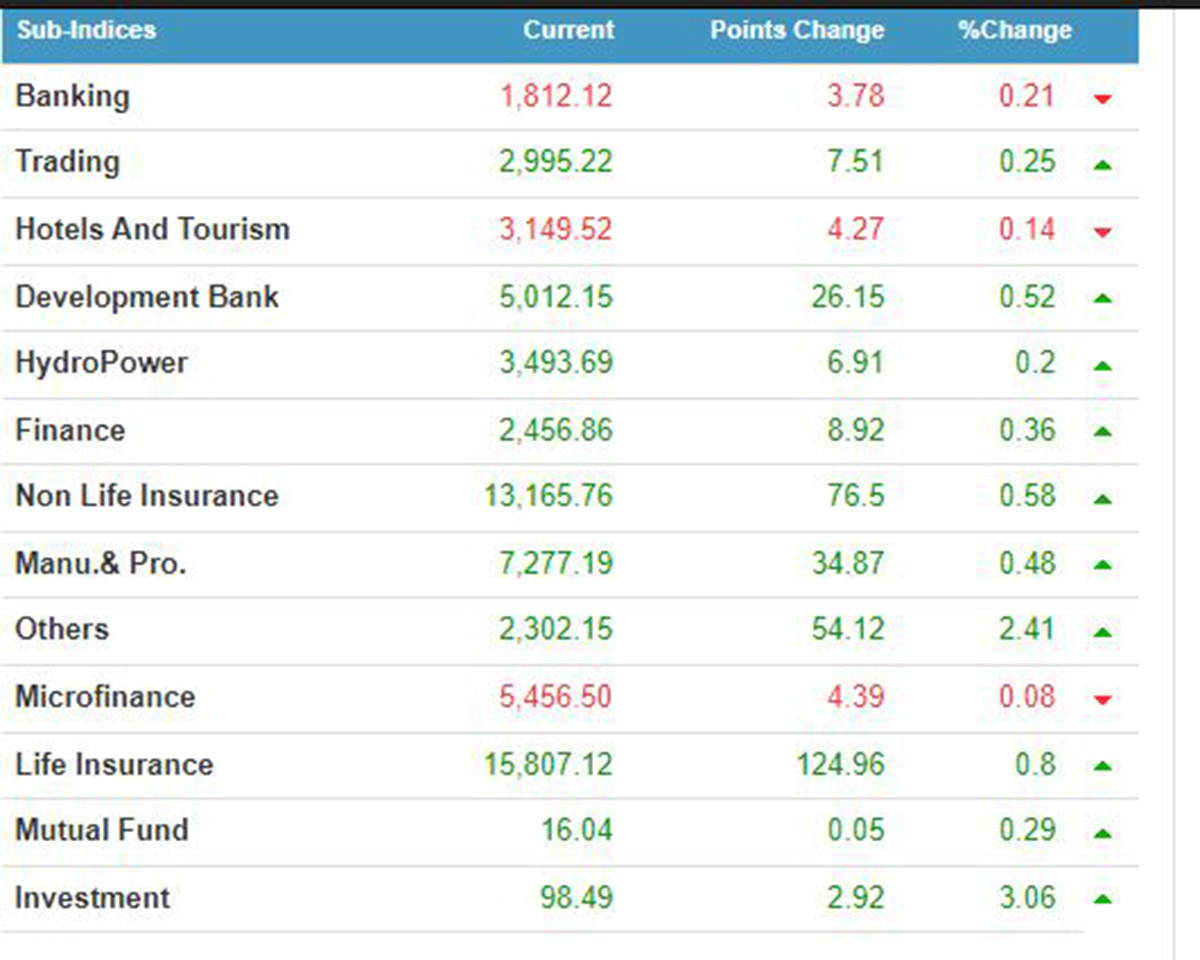The height and width of the screenshot is (960, 1200).
Task: Click the green up arrow for HydroPower
Action: pyautogui.click(x=1103, y=366)
